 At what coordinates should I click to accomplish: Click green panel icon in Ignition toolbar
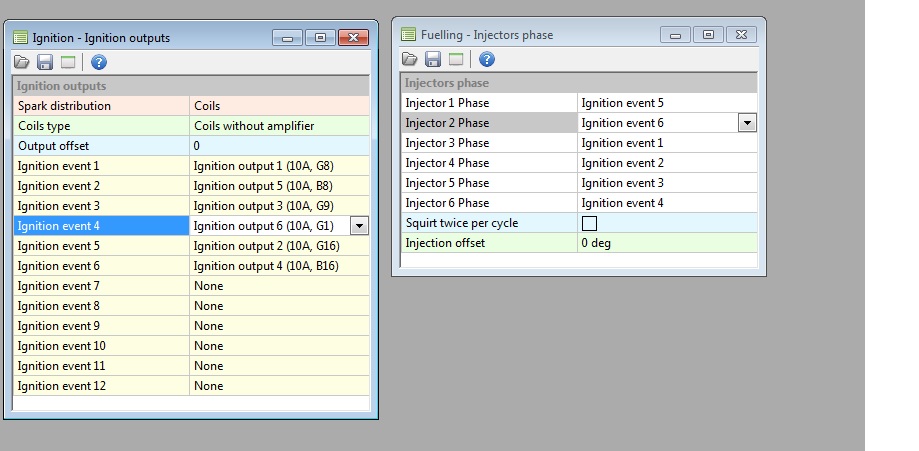point(67,62)
